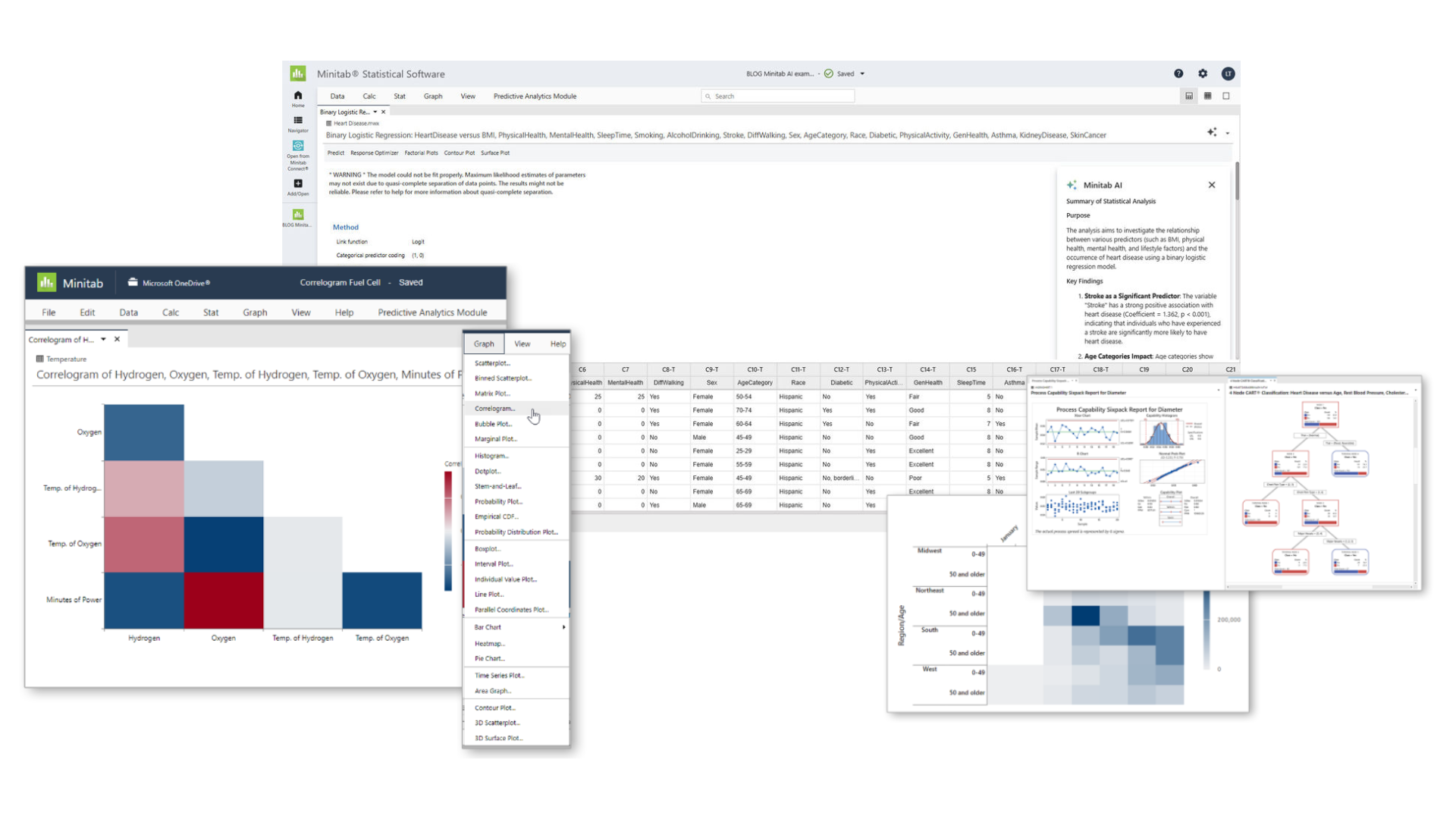Viewport: 1456px width, 819px height.
Task: Click the "Poor" GenHealth cell
Action: click(x=928, y=479)
